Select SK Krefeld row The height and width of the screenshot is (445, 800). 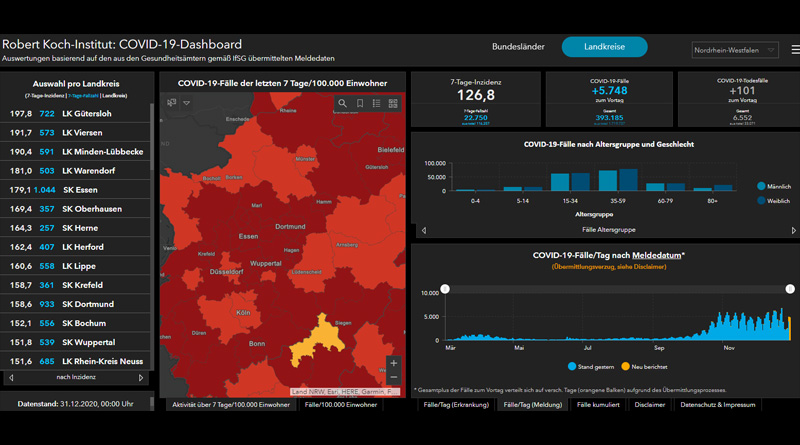pyautogui.click(x=76, y=285)
